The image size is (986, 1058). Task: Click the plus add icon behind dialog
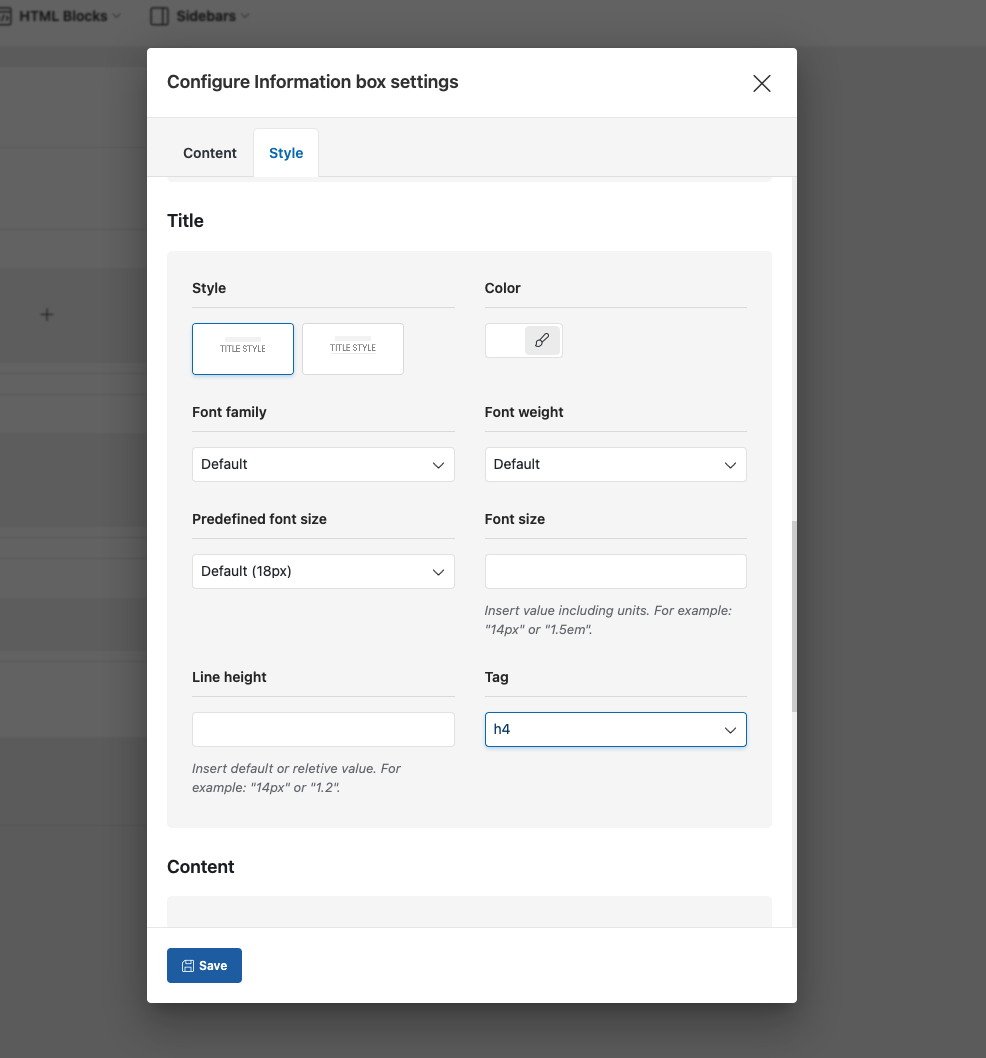47,314
